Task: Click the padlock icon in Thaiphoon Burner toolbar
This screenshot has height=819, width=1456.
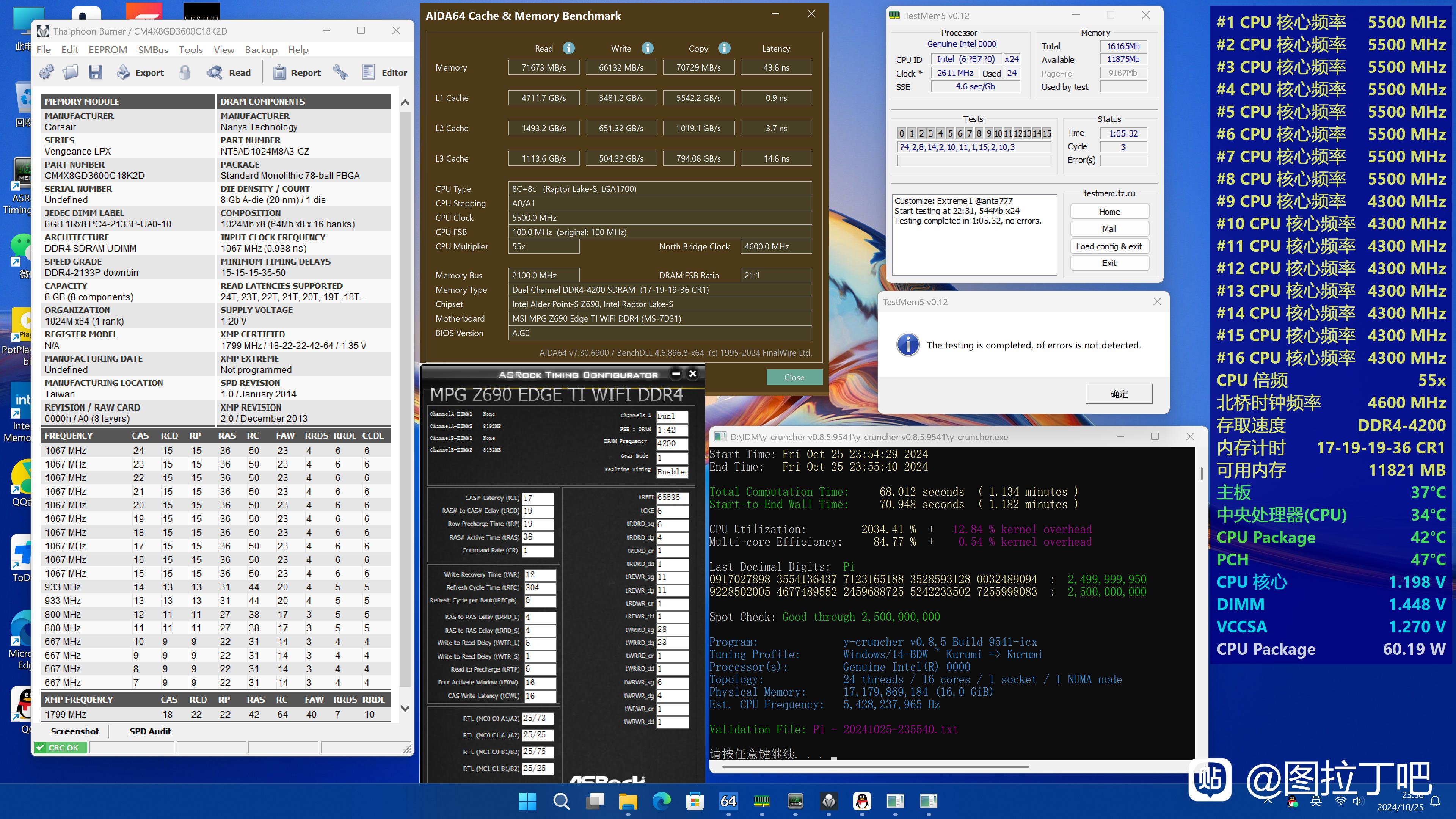Action: coord(185,72)
